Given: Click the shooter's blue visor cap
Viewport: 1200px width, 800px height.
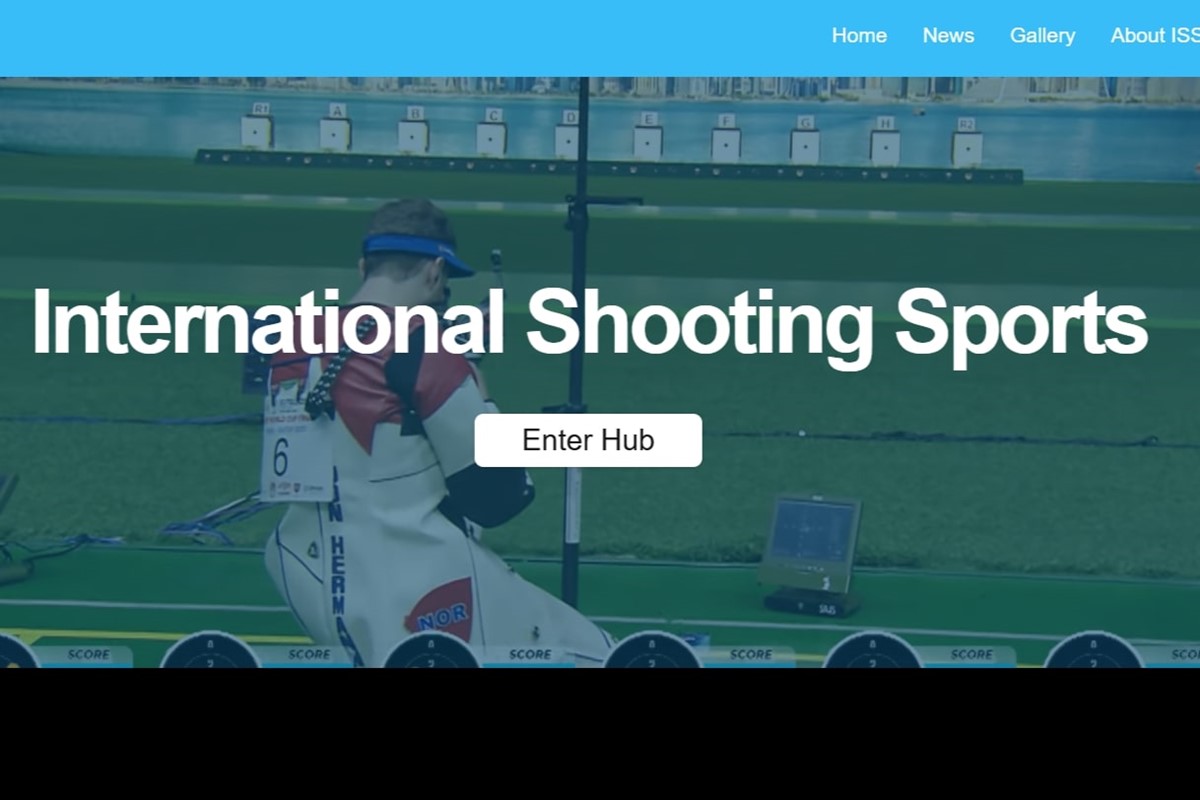Looking at the screenshot, I should pyautogui.click(x=415, y=250).
